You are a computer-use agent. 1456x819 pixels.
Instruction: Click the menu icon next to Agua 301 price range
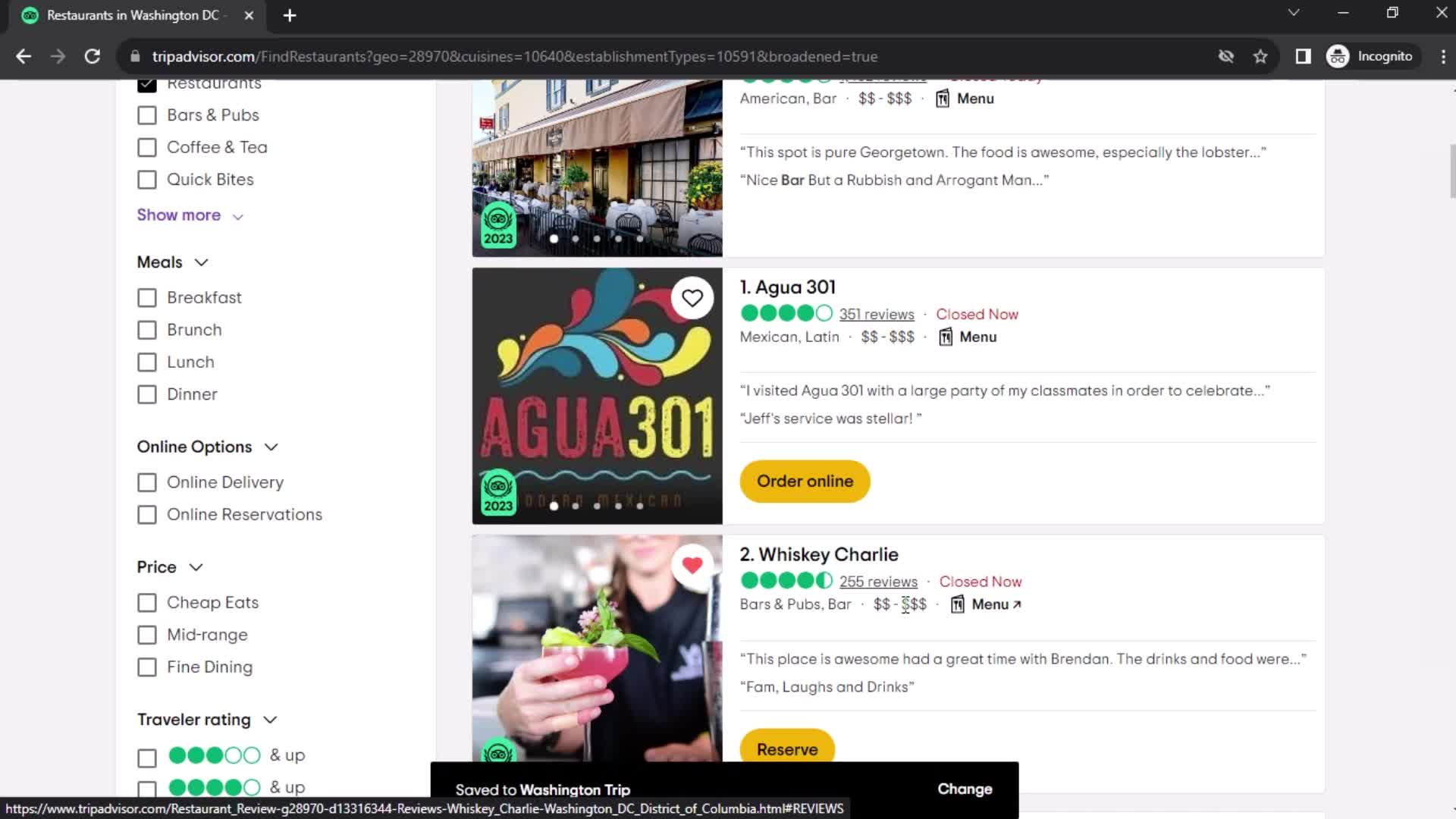[x=945, y=337]
